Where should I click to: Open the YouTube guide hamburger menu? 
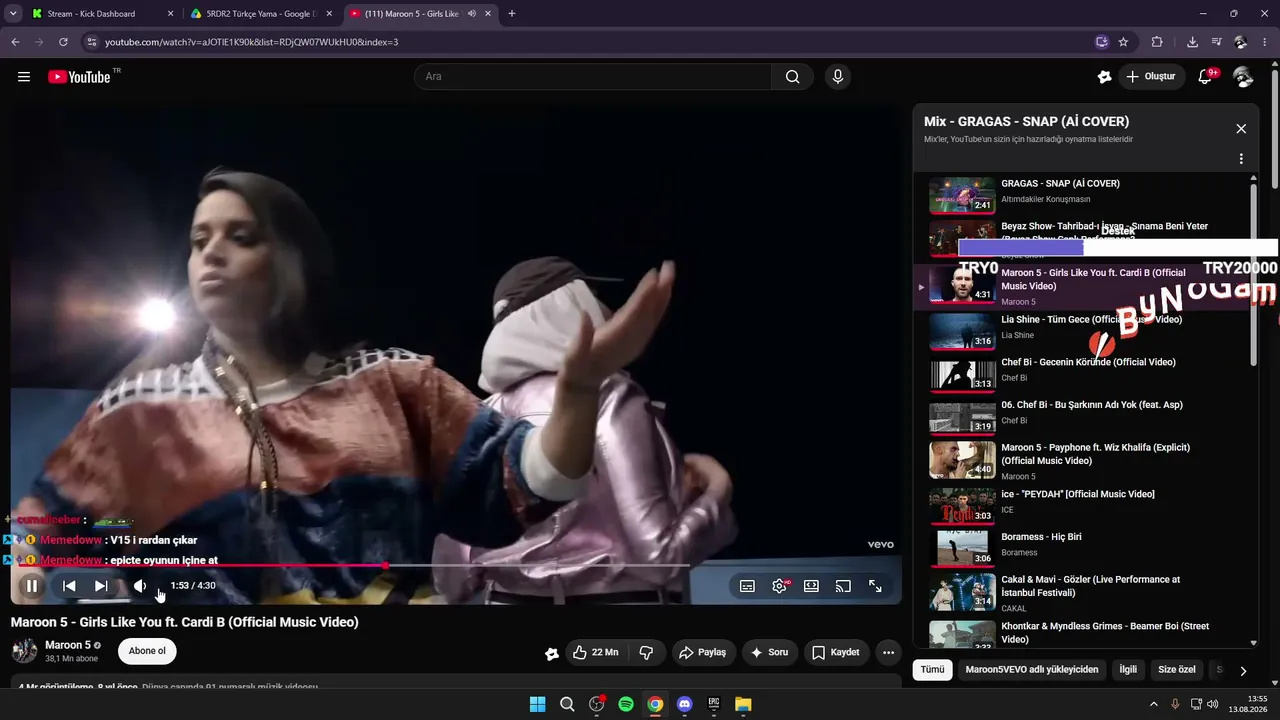coord(24,77)
